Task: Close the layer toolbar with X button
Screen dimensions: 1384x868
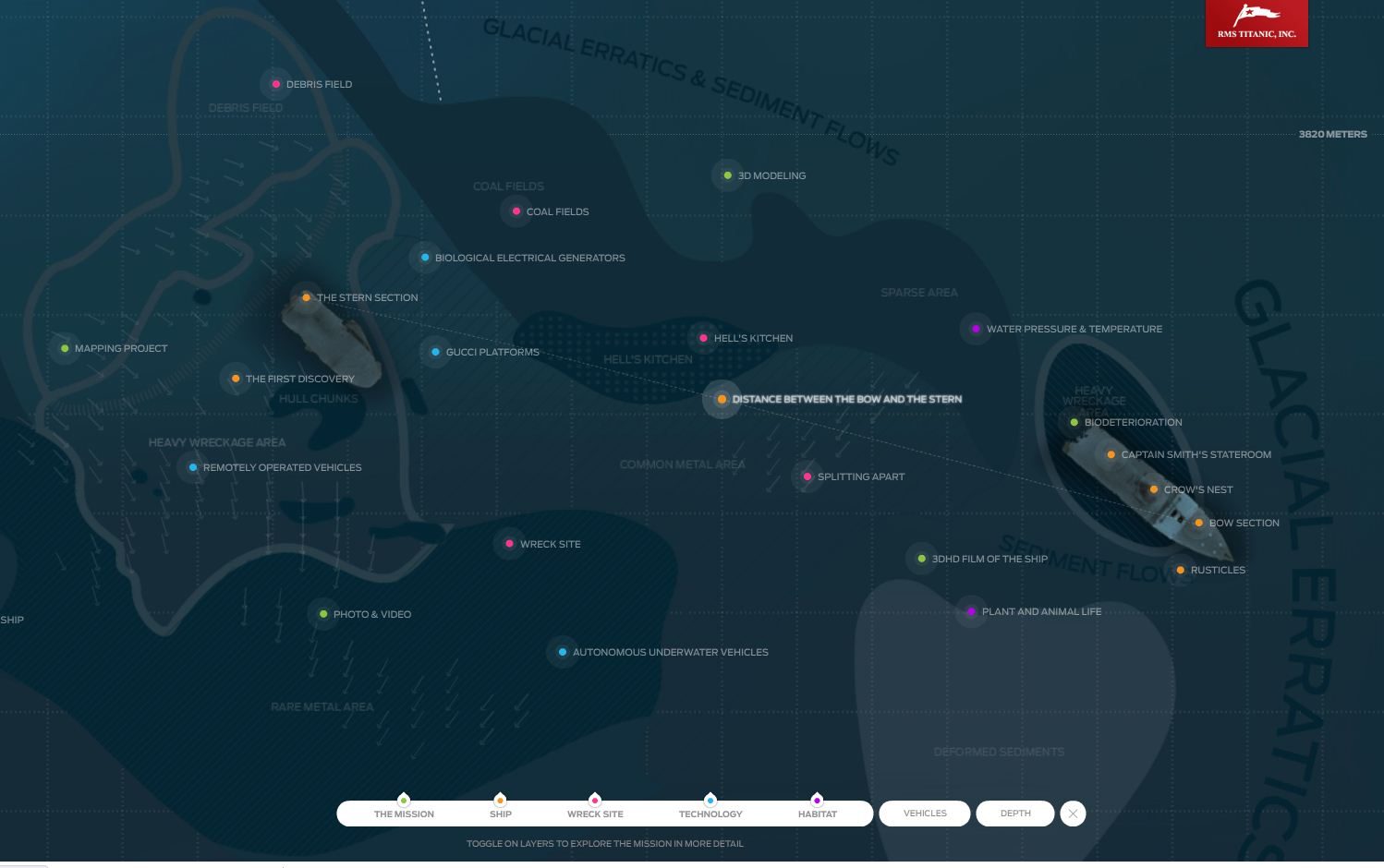Action: click(1073, 814)
